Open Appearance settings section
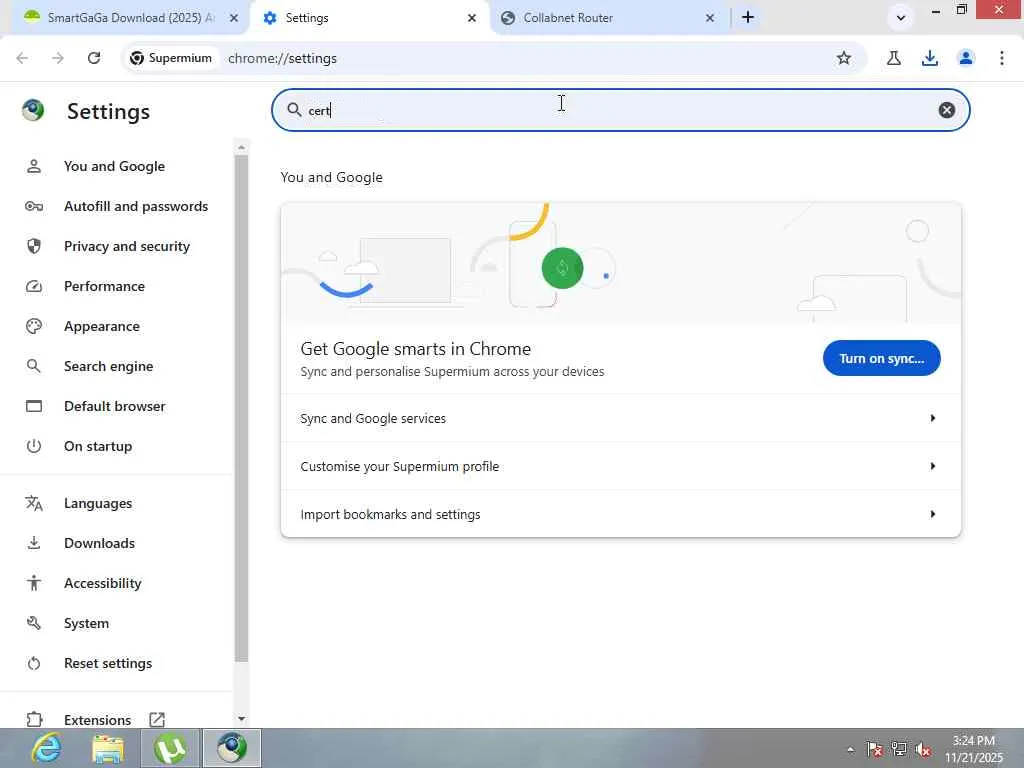 (x=102, y=326)
